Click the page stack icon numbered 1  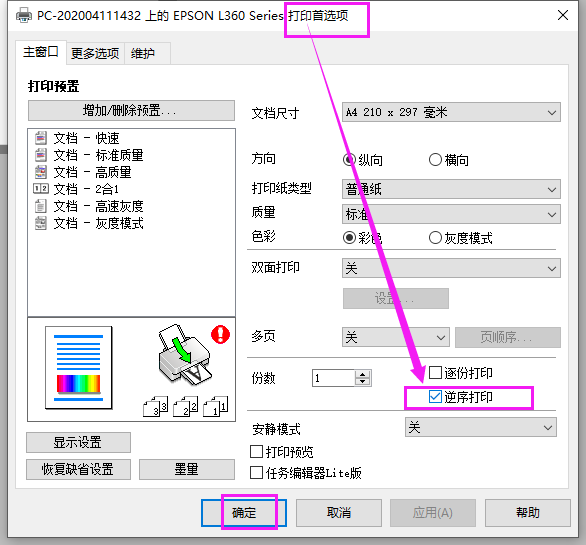(216, 407)
